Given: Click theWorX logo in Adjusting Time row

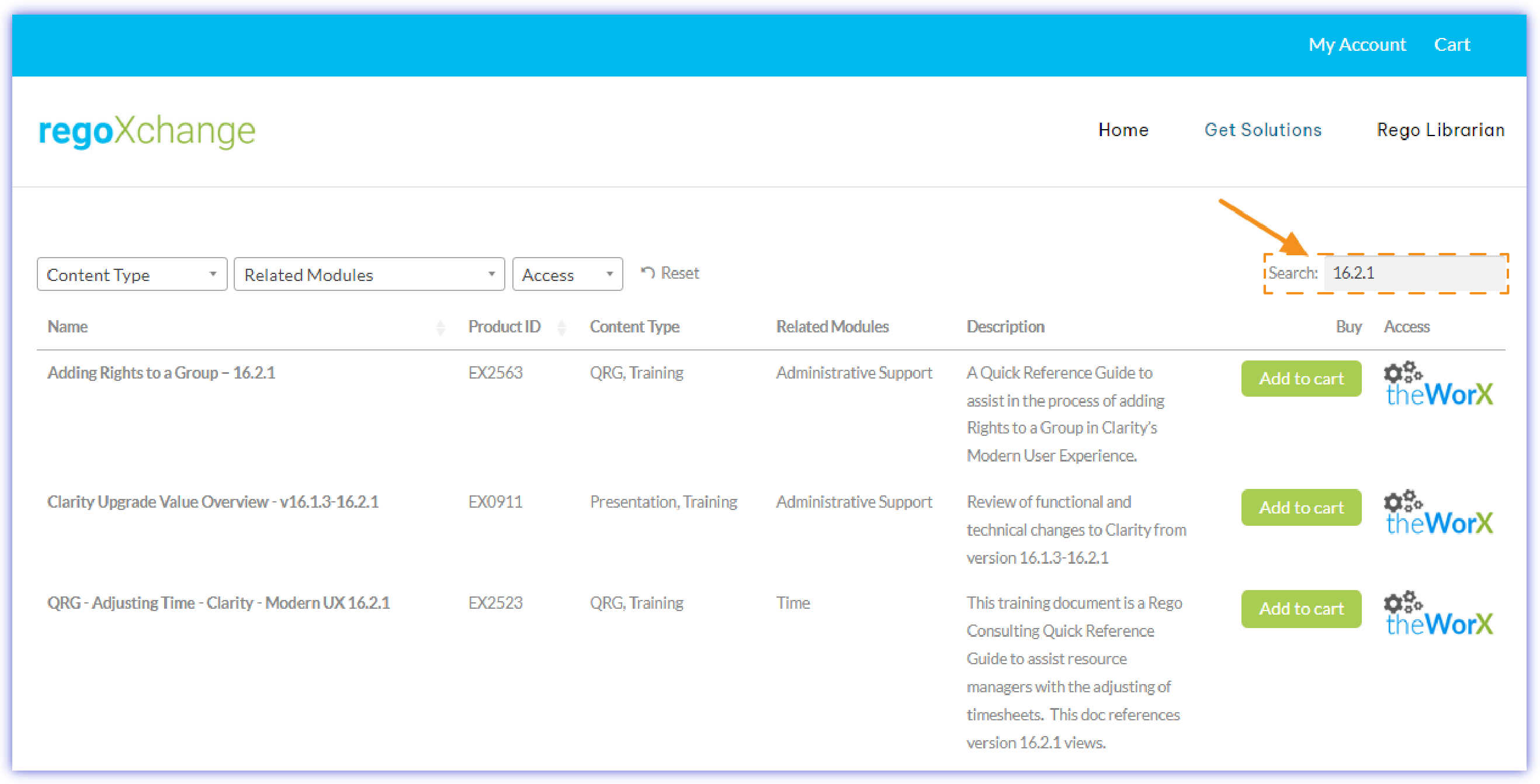Looking at the screenshot, I should tap(1438, 613).
